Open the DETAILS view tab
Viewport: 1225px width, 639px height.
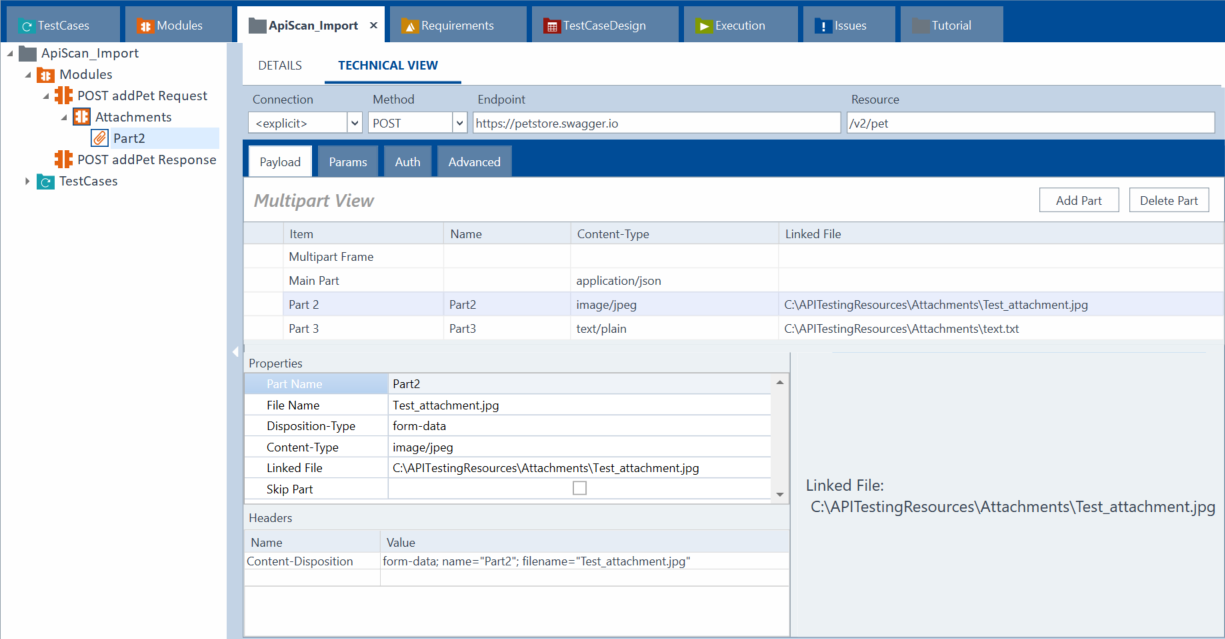(x=280, y=66)
